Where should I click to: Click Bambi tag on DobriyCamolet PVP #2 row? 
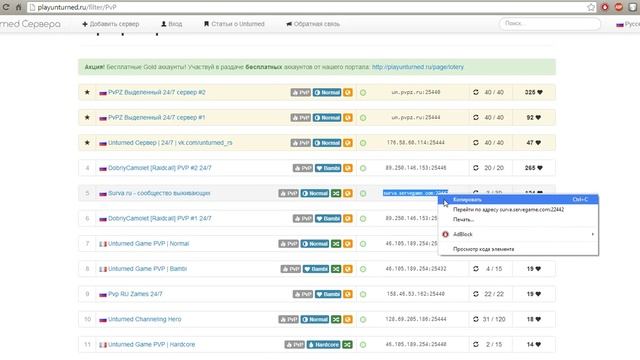pos(328,168)
